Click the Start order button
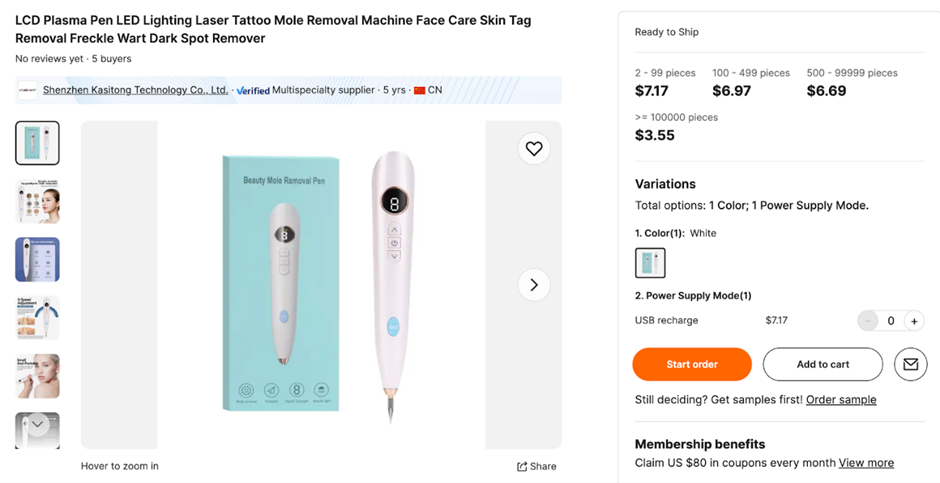This screenshot has height=483, width=940. pyautogui.click(x=692, y=365)
